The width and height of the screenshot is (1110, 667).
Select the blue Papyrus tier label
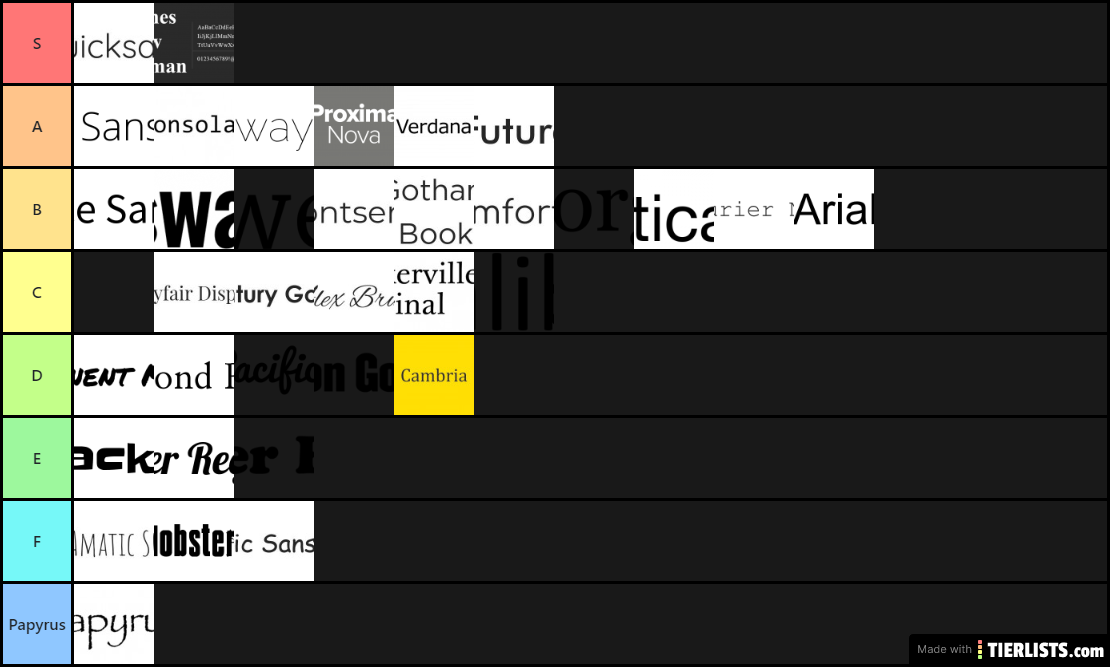[37, 624]
